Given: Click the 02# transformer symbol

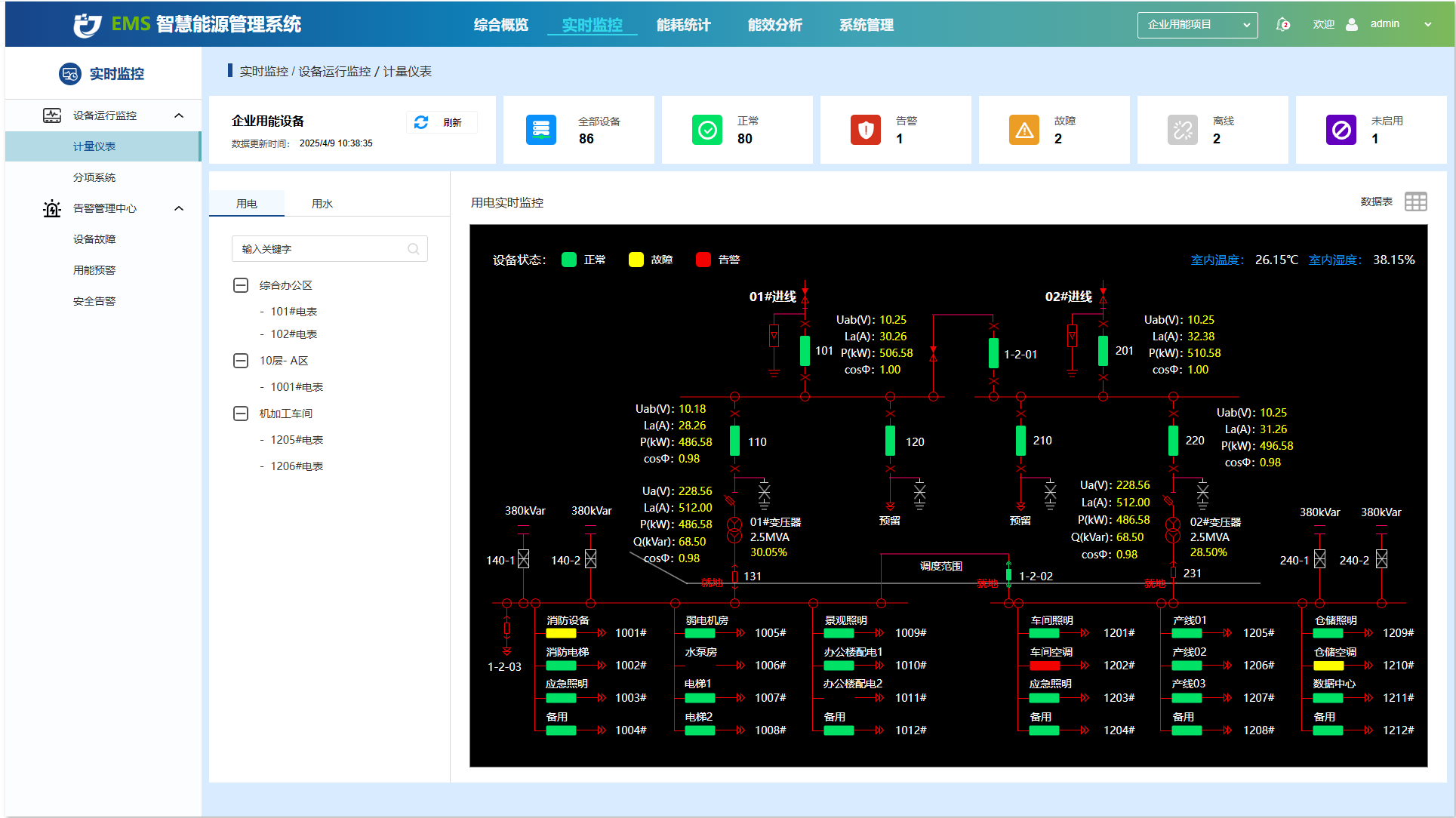Looking at the screenshot, I should pos(1172,530).
